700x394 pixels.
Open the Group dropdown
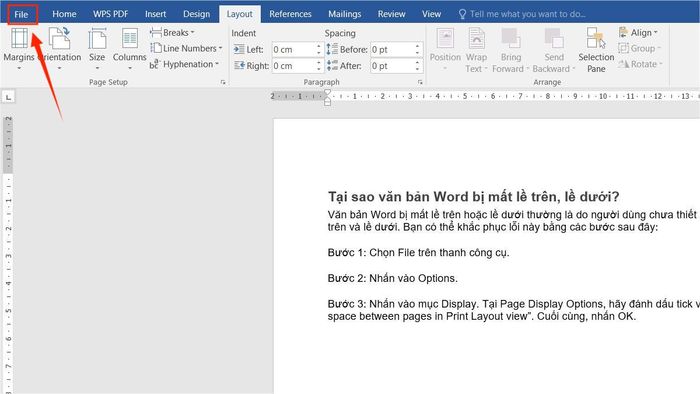(639, 48)
